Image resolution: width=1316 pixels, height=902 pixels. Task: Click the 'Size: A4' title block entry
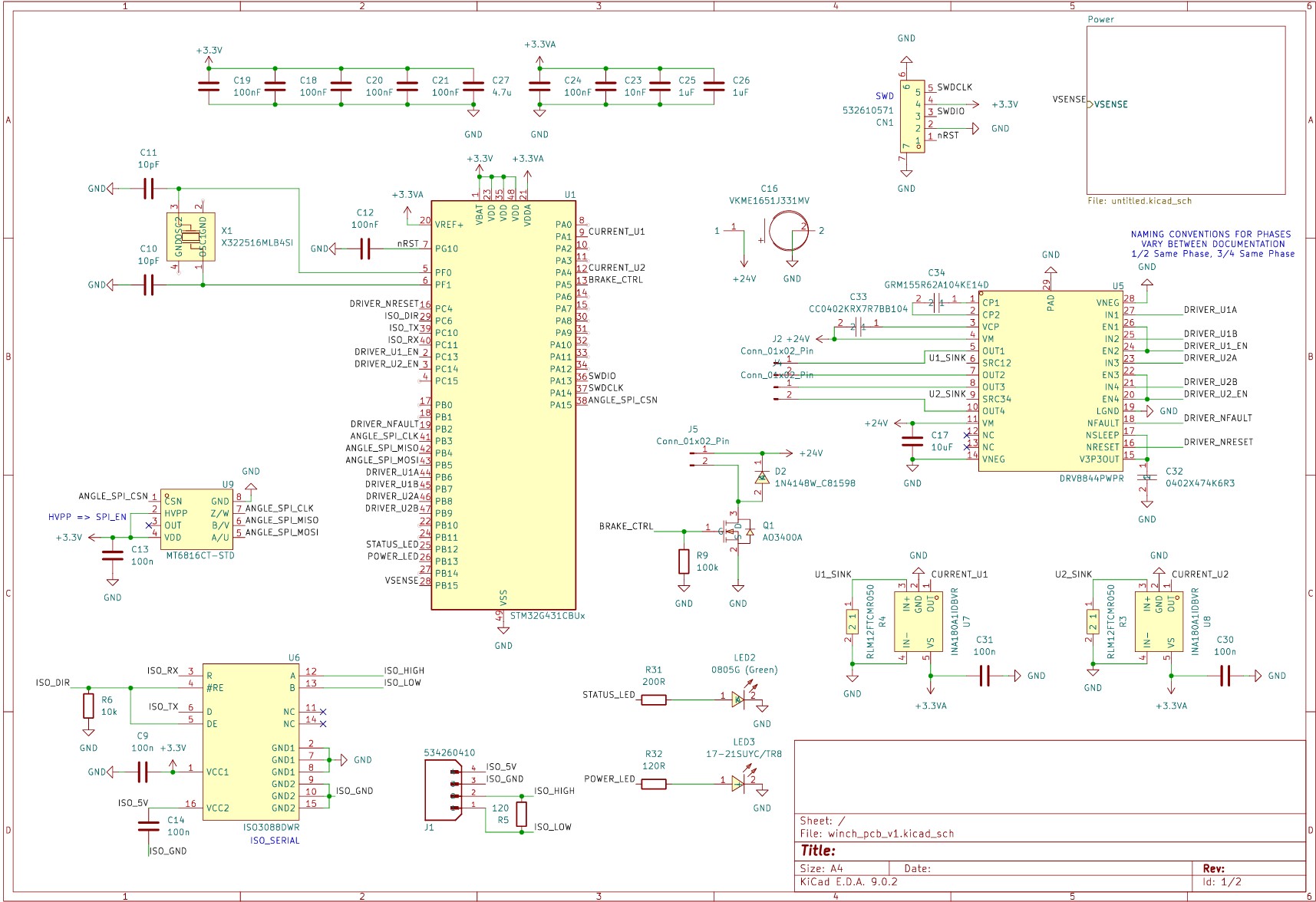821,868
